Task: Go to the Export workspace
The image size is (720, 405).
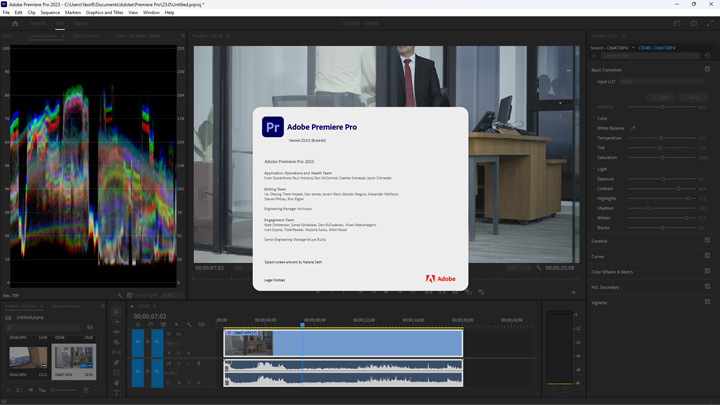Action: pos(81,23)
